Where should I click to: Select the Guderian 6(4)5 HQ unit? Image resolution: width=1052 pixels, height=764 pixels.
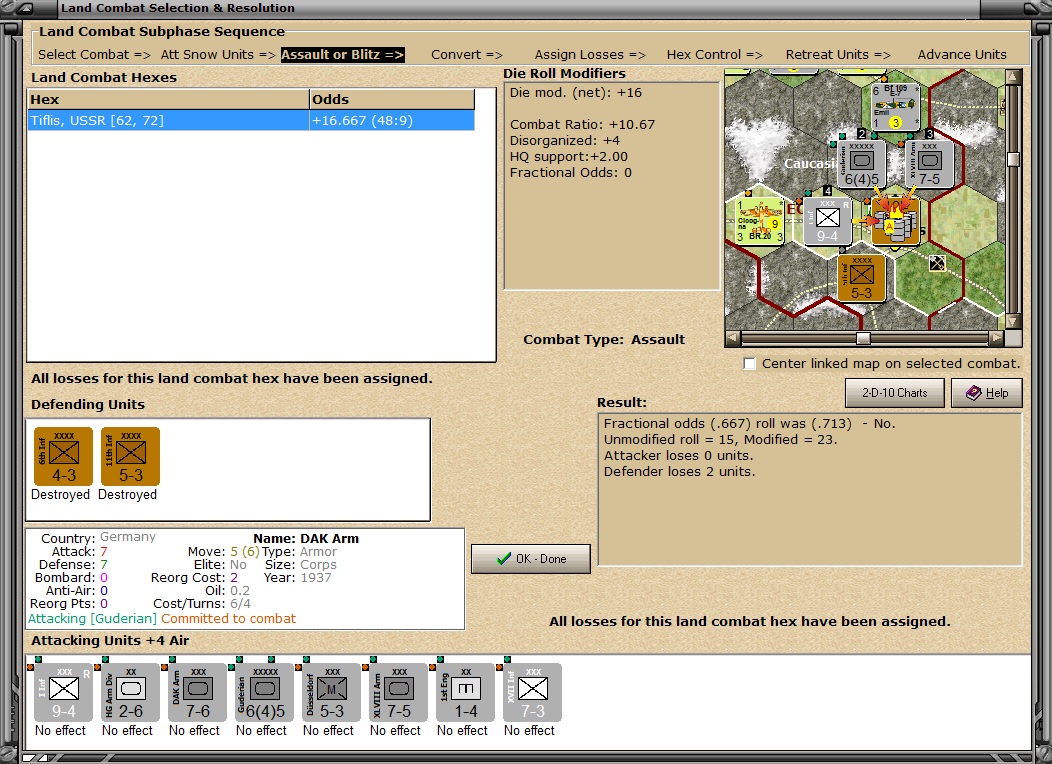[x=264, y=693]
